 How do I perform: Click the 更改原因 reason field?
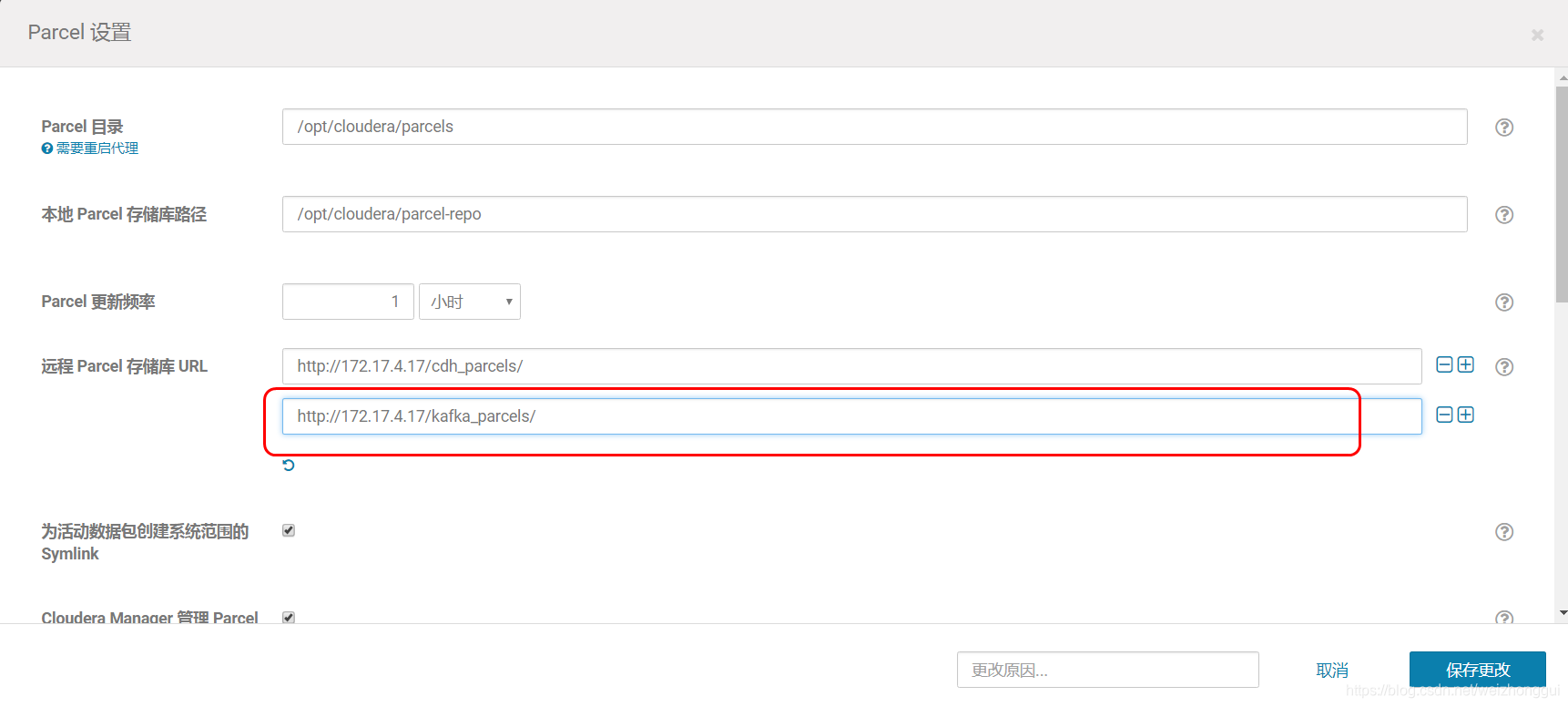[x=1107, y=670]
